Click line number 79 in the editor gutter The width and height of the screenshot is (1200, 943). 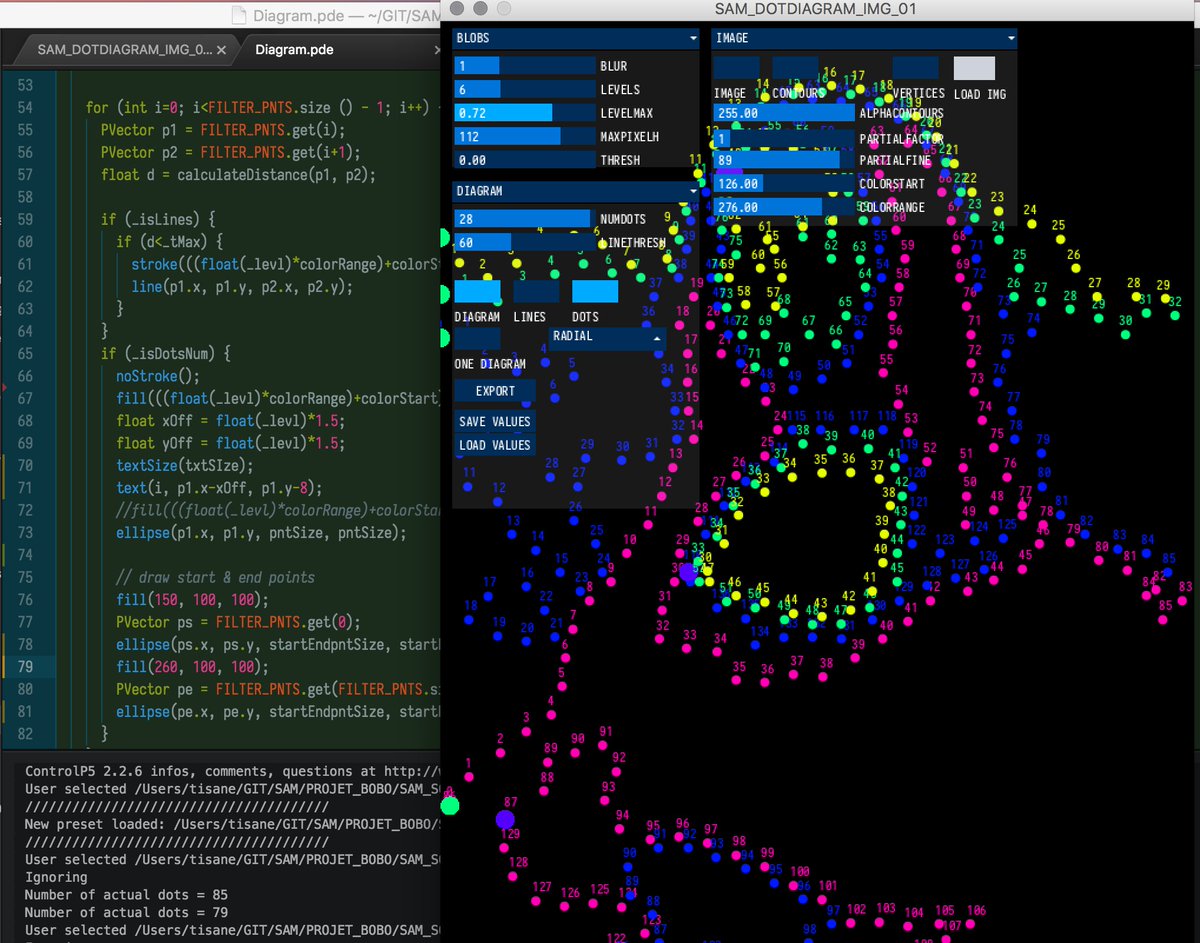click(25, 667)
